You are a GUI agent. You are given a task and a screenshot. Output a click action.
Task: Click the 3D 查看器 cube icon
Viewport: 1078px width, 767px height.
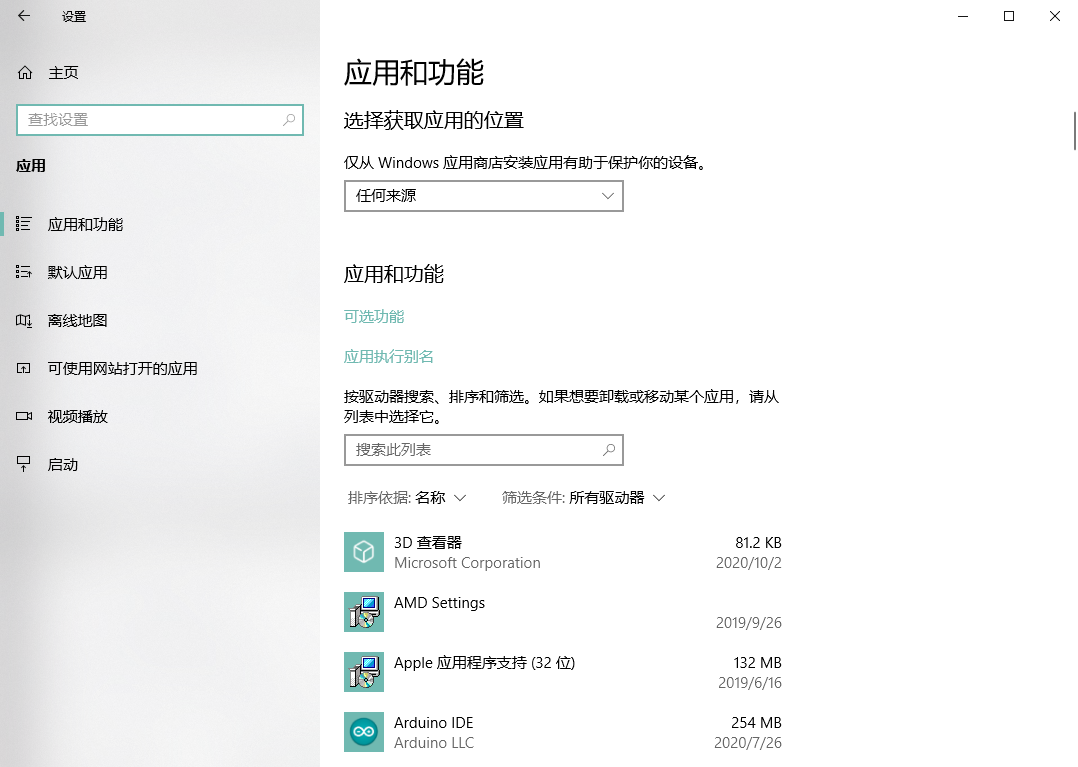tap(364, 552)
